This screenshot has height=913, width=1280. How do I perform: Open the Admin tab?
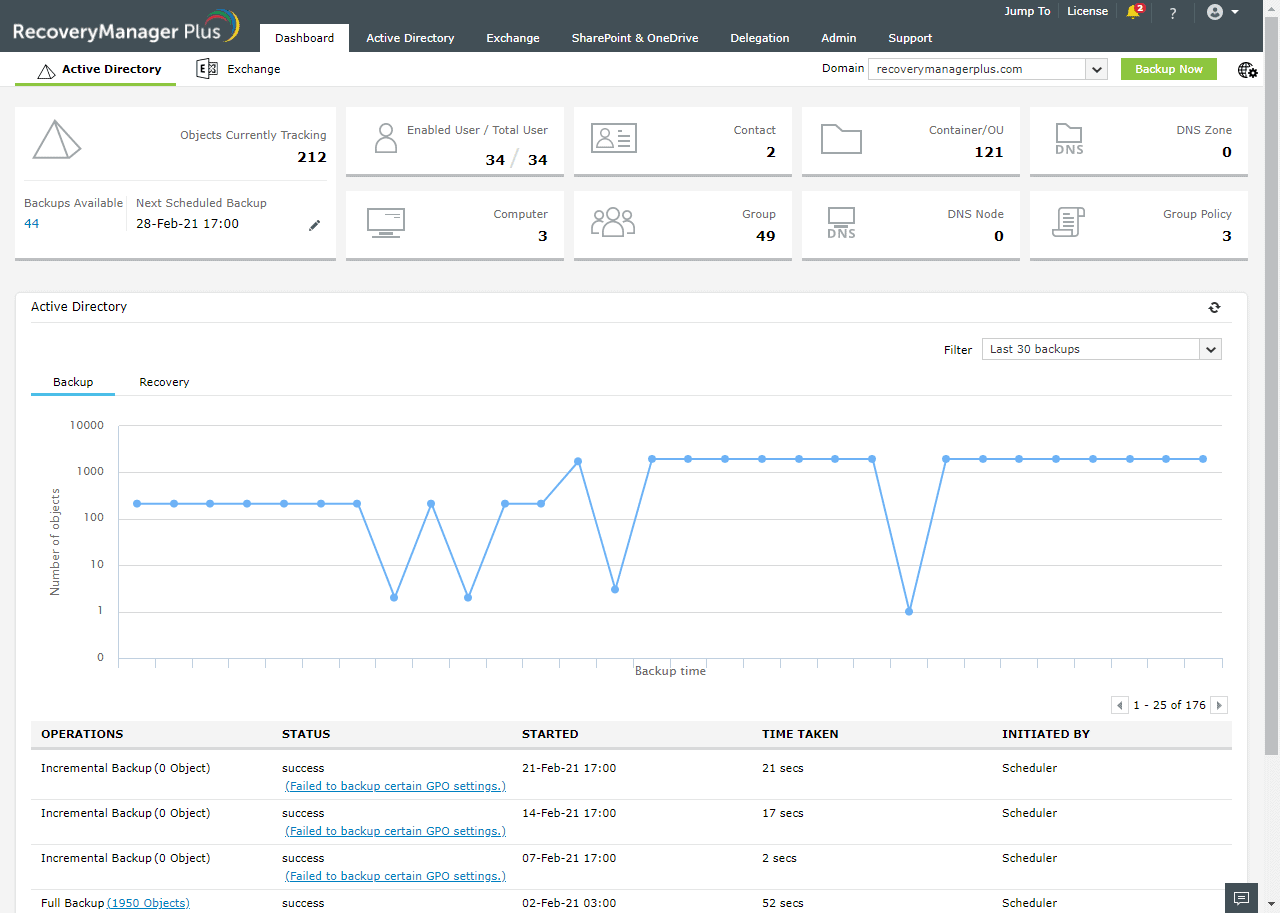tap(839, 38)
